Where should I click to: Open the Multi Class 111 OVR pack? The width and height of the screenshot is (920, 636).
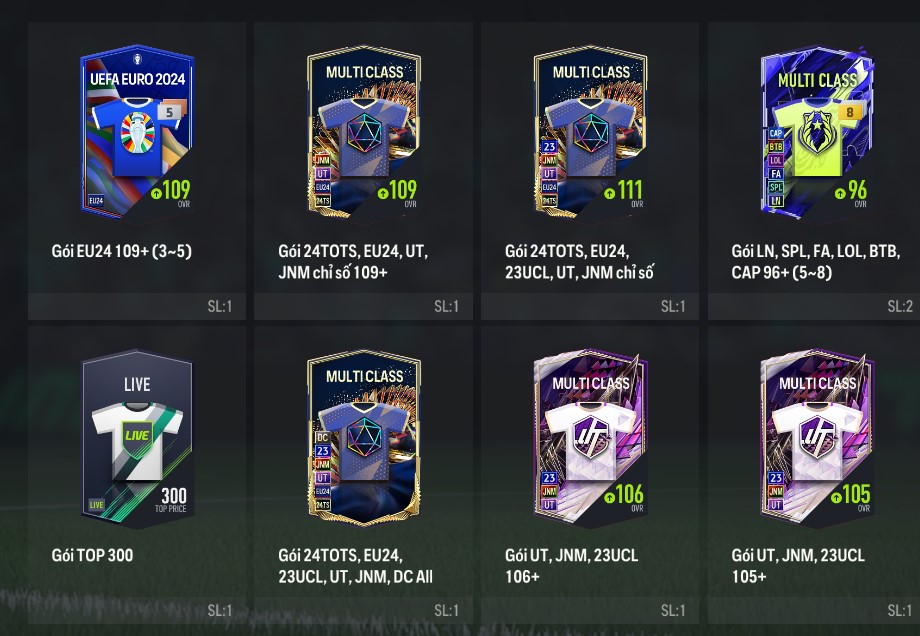click(x=590, y=131)
